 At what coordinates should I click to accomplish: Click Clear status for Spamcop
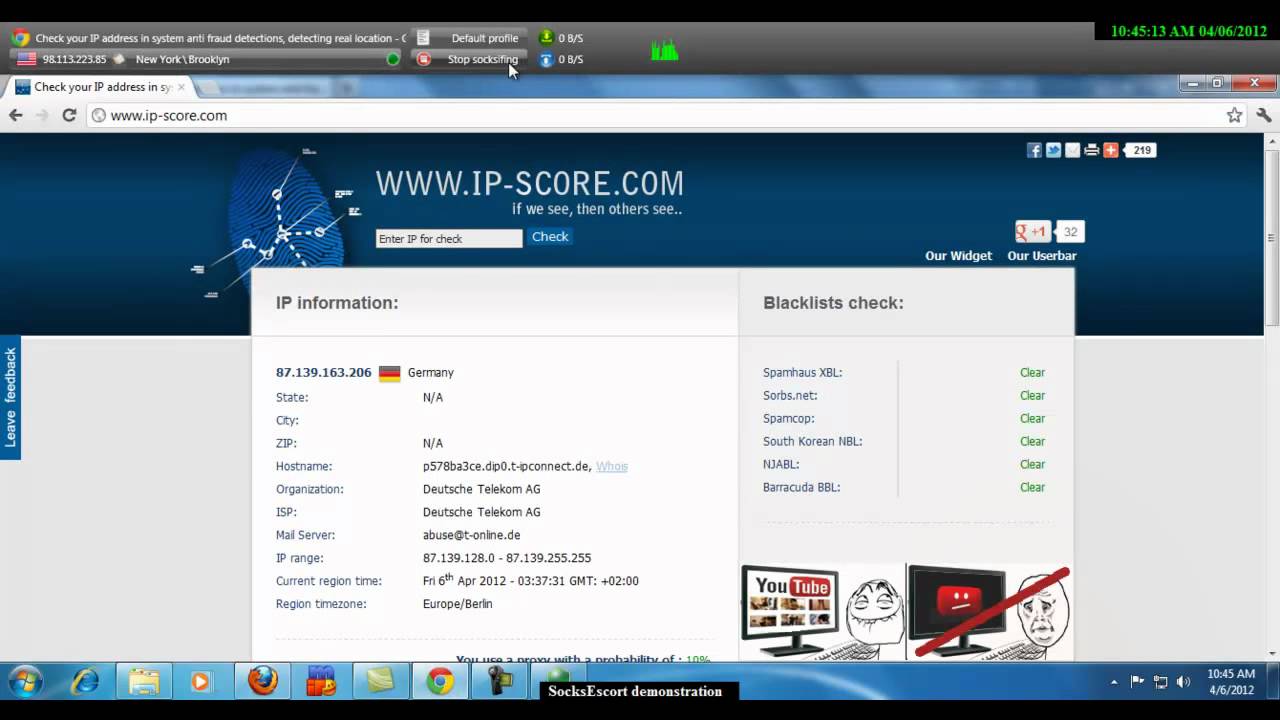coord(1032,418)
